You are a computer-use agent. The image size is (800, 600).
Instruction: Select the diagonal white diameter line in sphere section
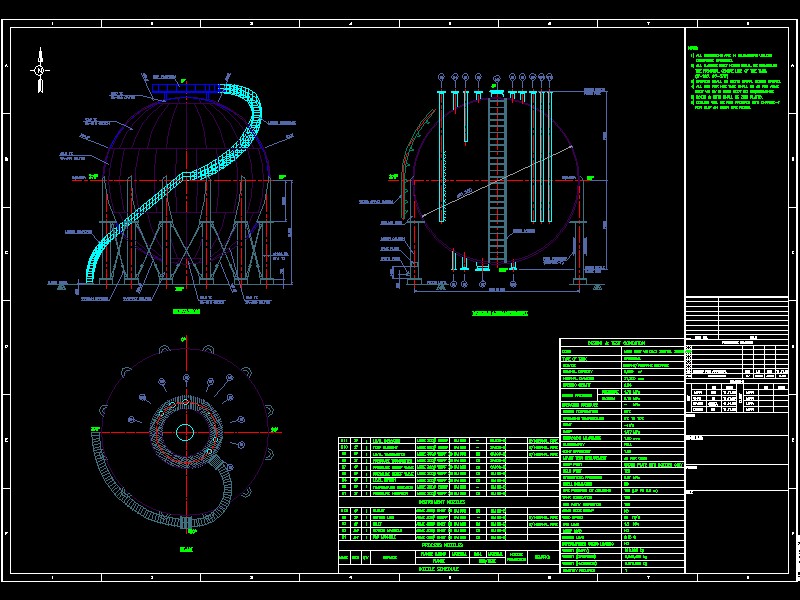pos(496,181)
